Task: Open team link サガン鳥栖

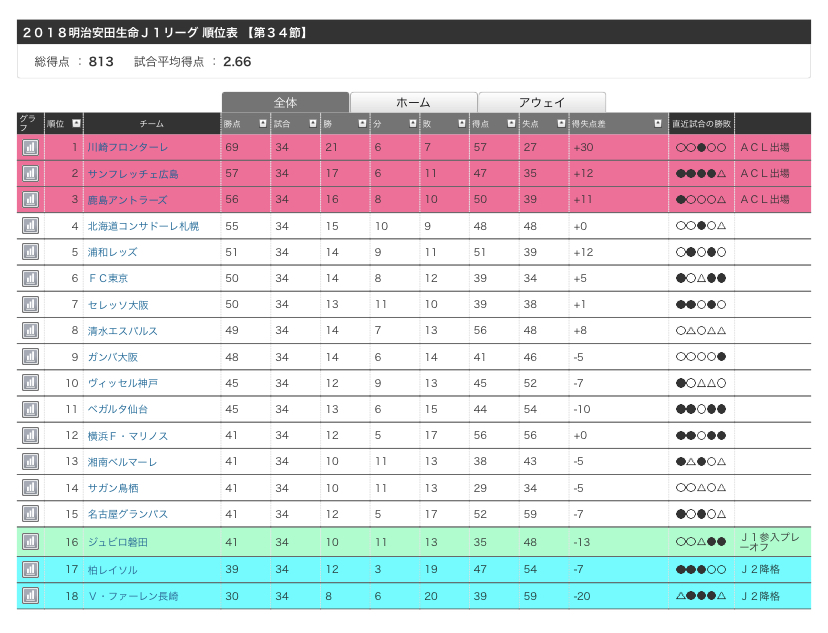Action: coord(113,488)
